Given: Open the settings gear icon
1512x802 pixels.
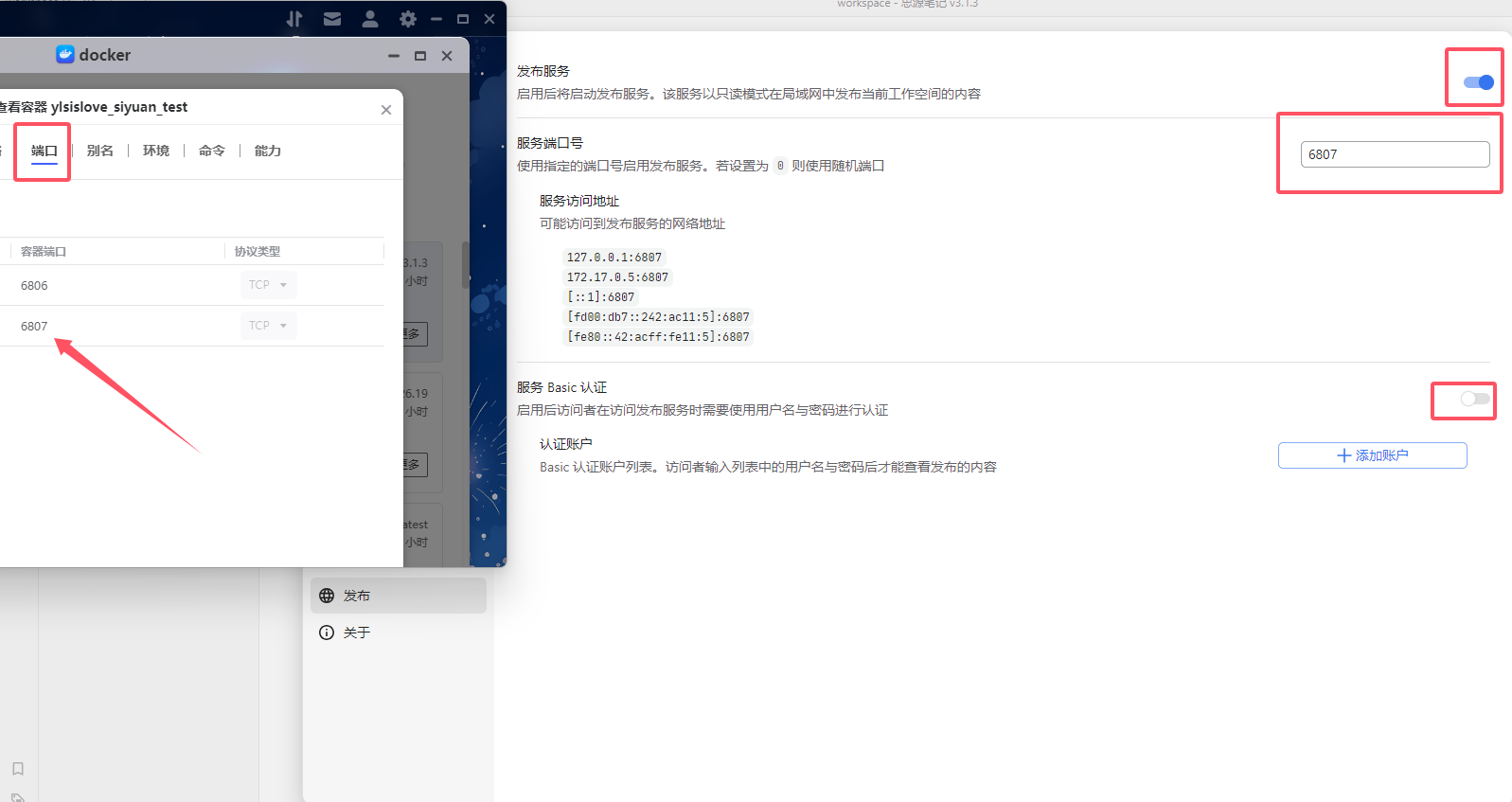Looking at the screenshot, I should click(x=408, y=19).
